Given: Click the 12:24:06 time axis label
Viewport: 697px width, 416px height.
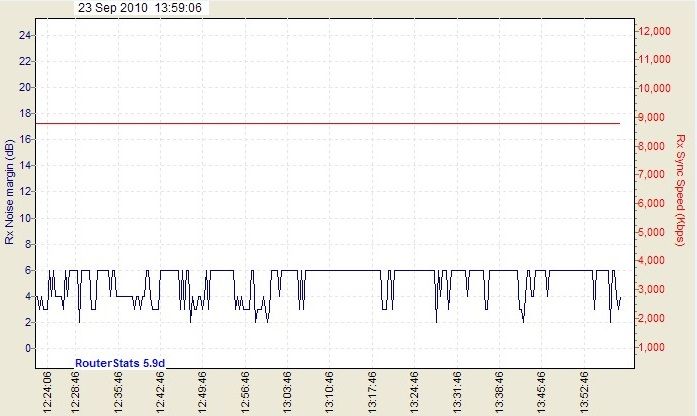Looking at the screenshot, I should [x=48, y=390].
